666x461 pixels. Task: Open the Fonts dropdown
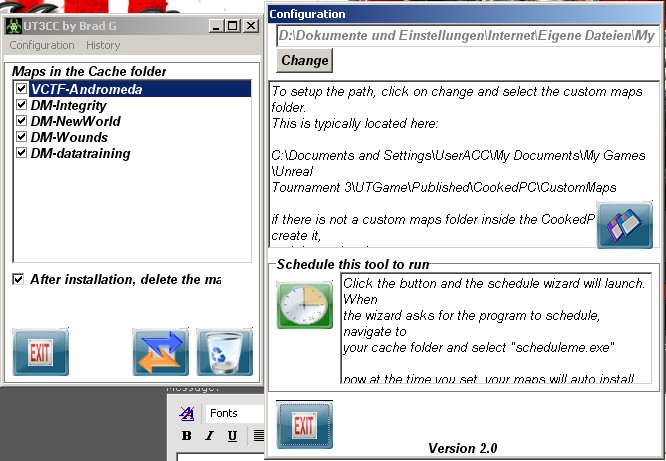pyautogui.click(x=235, y=413)
